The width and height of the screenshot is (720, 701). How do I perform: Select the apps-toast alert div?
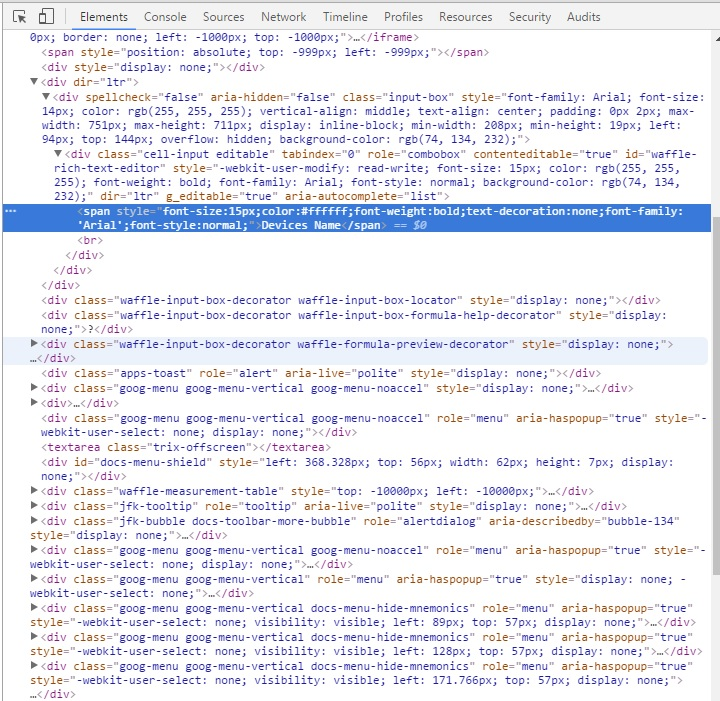(321, 373)
